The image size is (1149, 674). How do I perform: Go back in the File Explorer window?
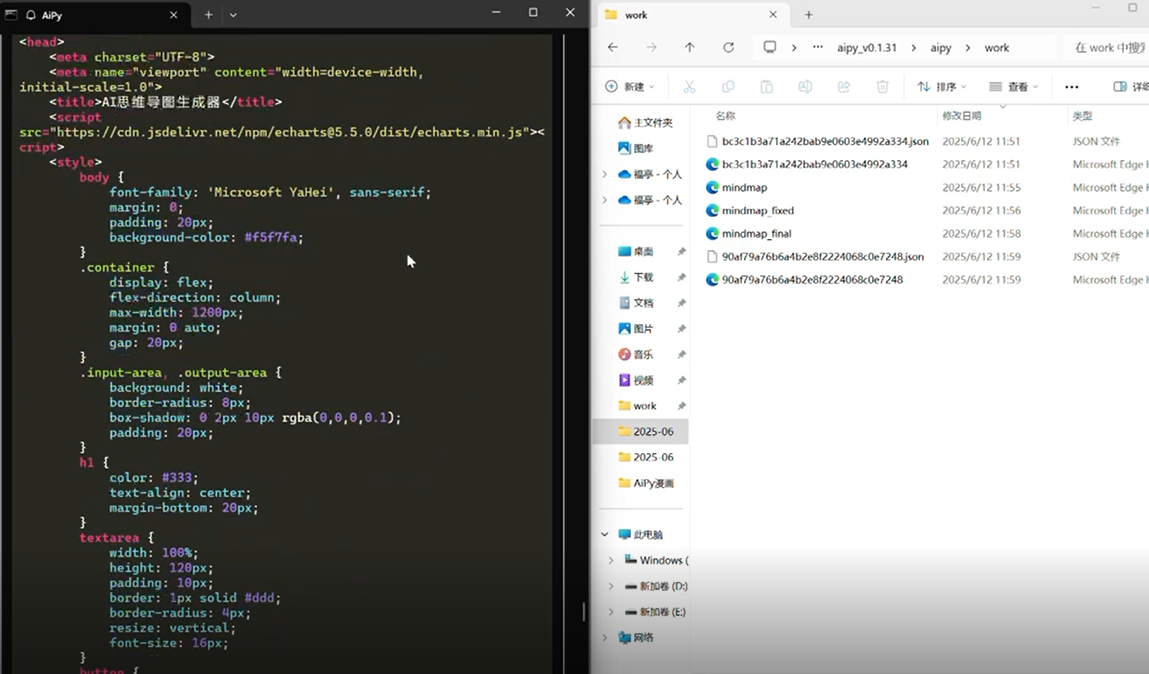(613, 48)
